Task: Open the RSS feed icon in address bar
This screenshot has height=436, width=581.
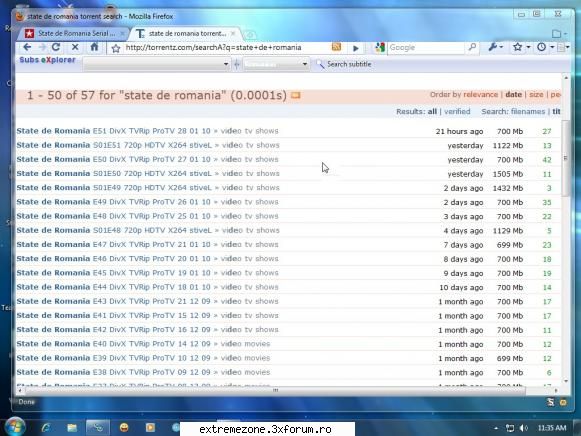Action: coord(336,47)
